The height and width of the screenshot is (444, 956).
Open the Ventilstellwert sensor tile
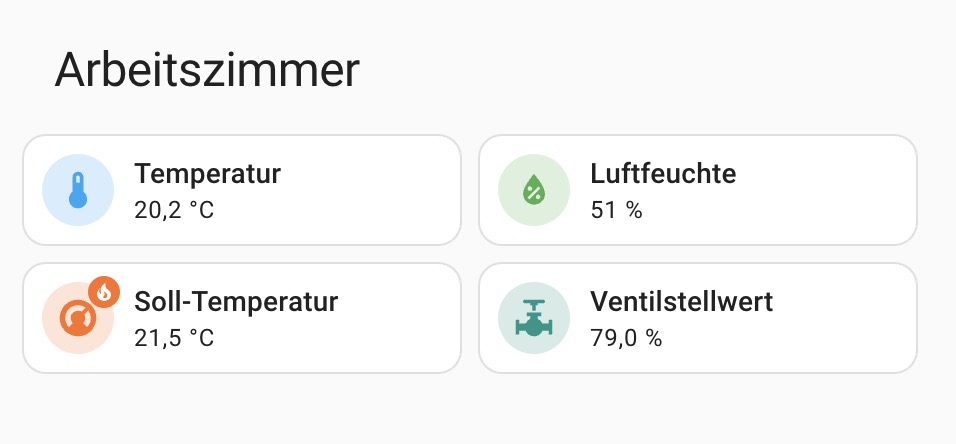tap(698, 318)
